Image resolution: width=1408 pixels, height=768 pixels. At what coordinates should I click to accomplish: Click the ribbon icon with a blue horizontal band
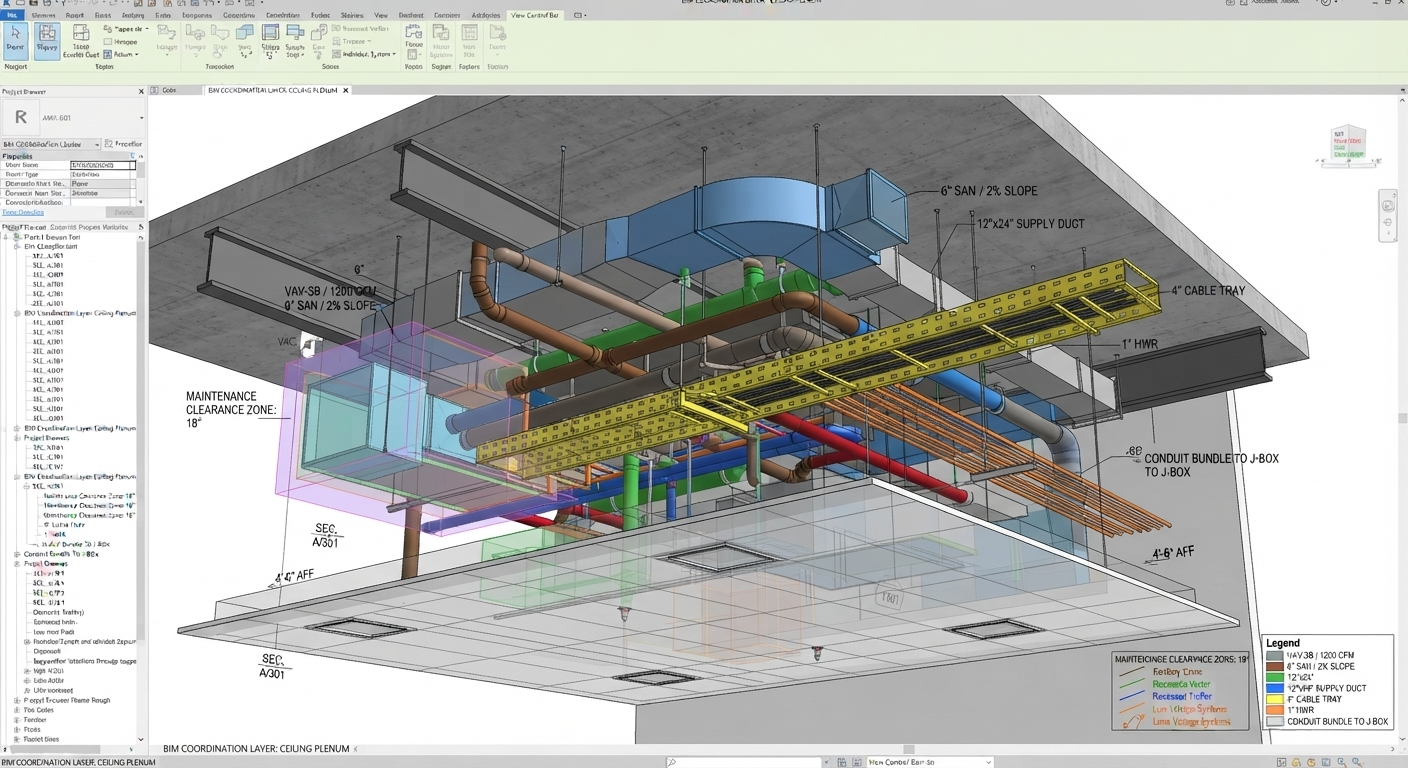click(271, 34)
